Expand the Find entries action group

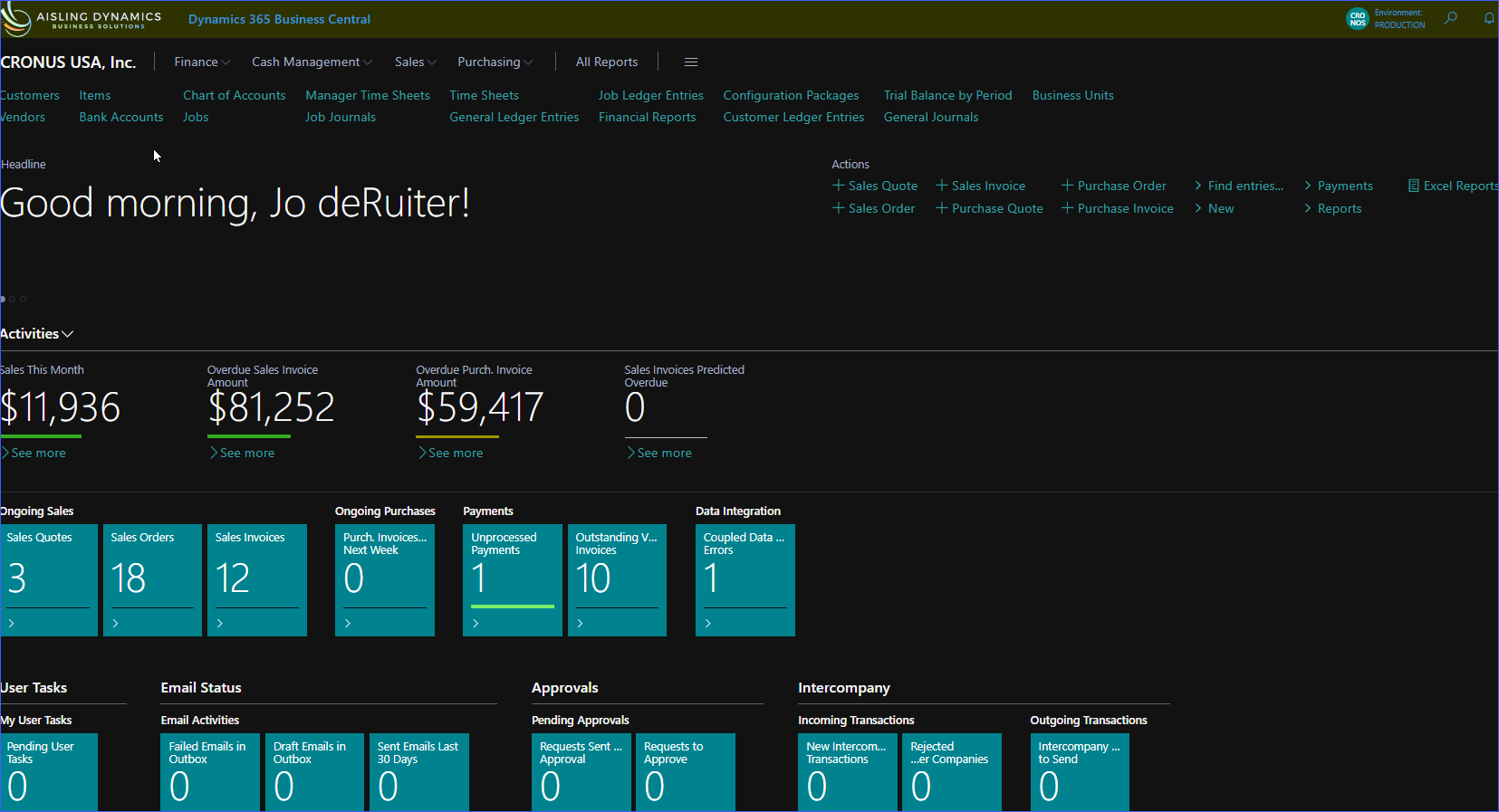click(1239, 186)
